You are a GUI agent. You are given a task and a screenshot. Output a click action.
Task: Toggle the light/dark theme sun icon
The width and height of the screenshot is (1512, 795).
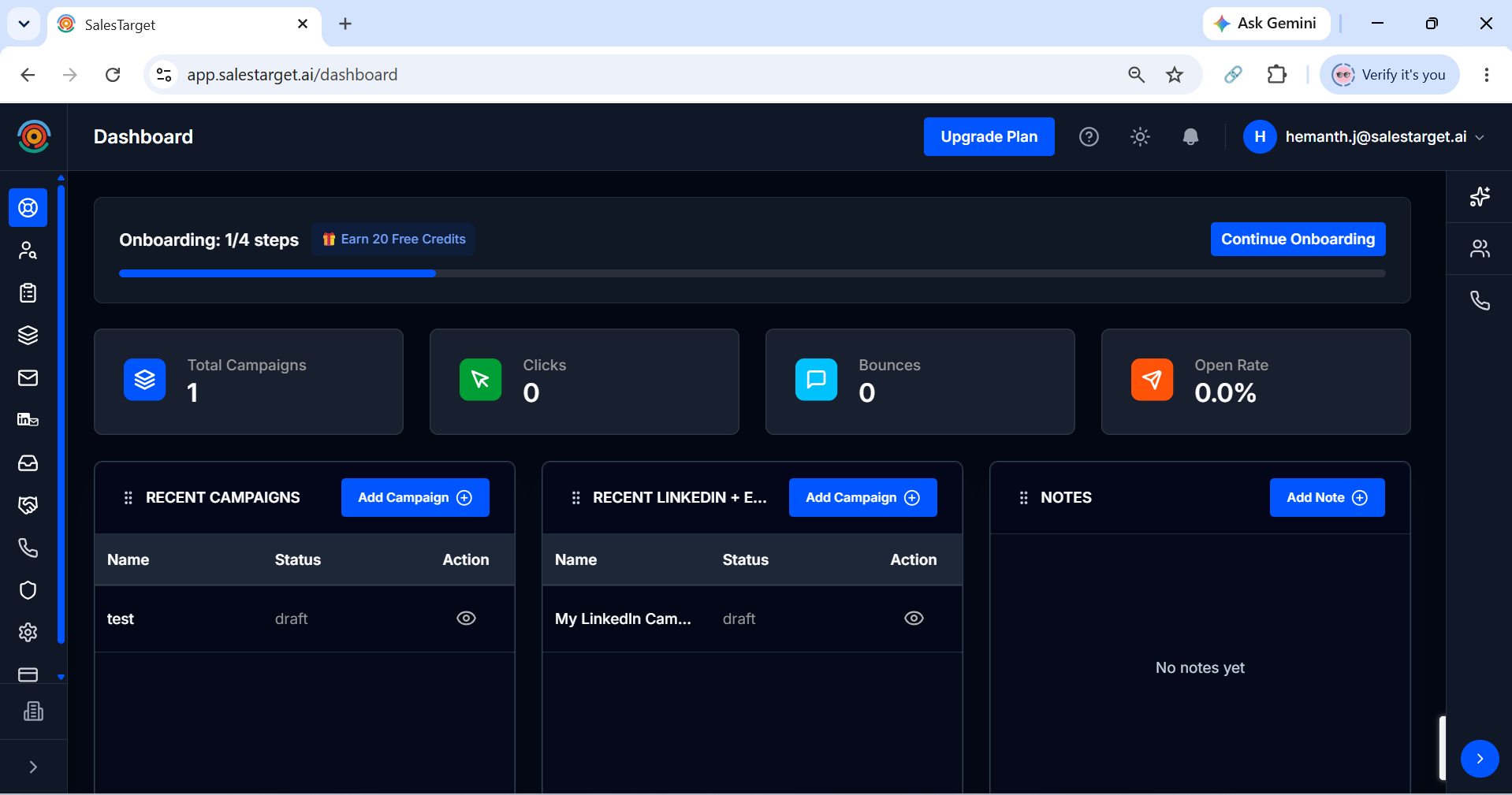coord(1140,137)
